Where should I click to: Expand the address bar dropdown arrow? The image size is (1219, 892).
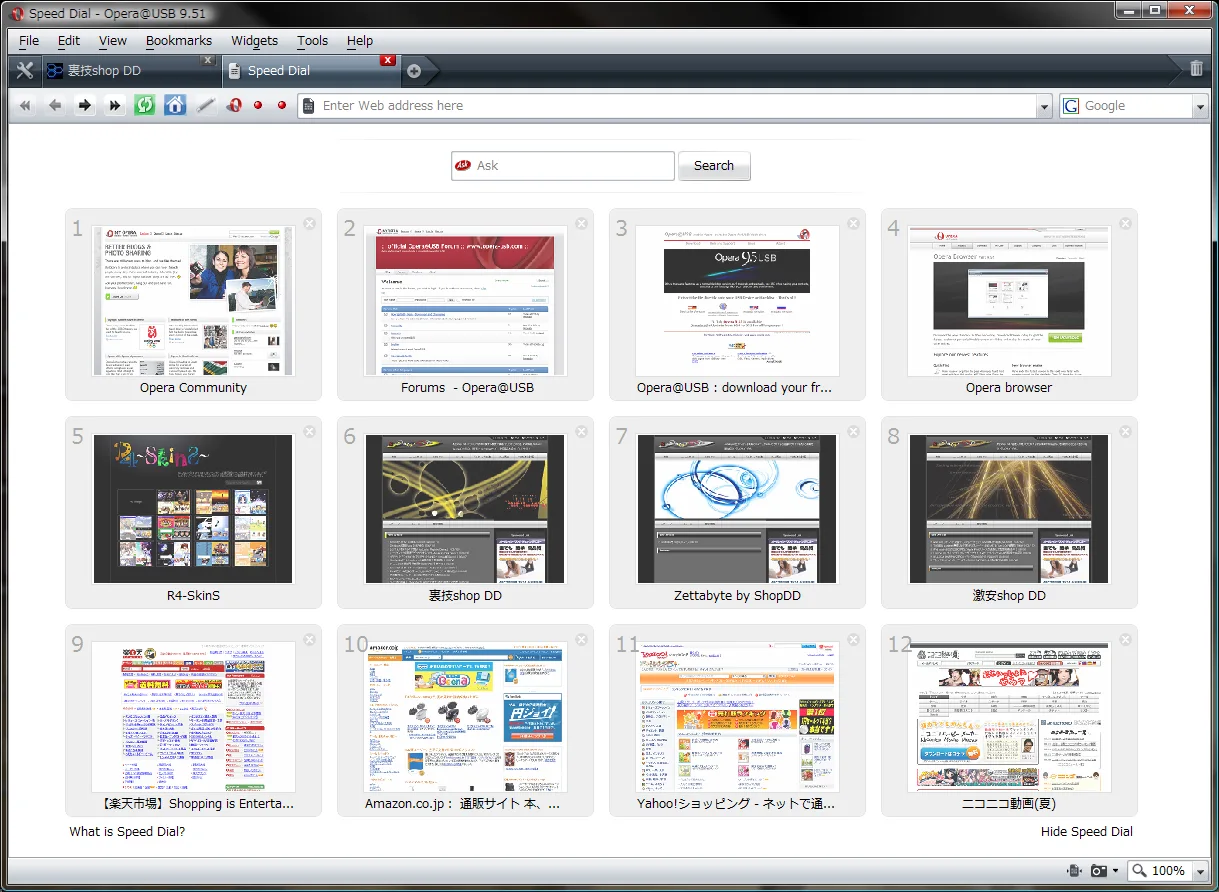tap(1044, 106)
